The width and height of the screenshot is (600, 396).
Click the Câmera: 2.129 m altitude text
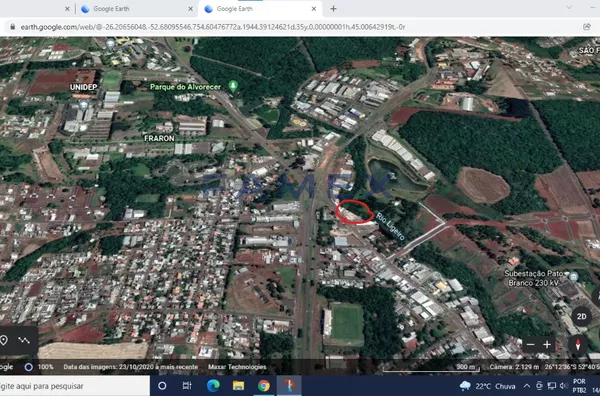[x=514, y=367]
